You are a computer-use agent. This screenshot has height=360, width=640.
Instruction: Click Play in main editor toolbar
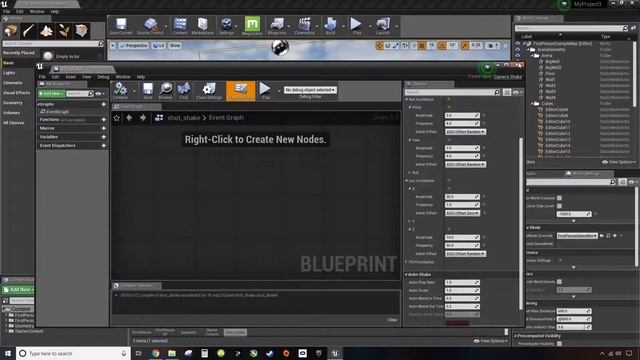pos(356,26)
